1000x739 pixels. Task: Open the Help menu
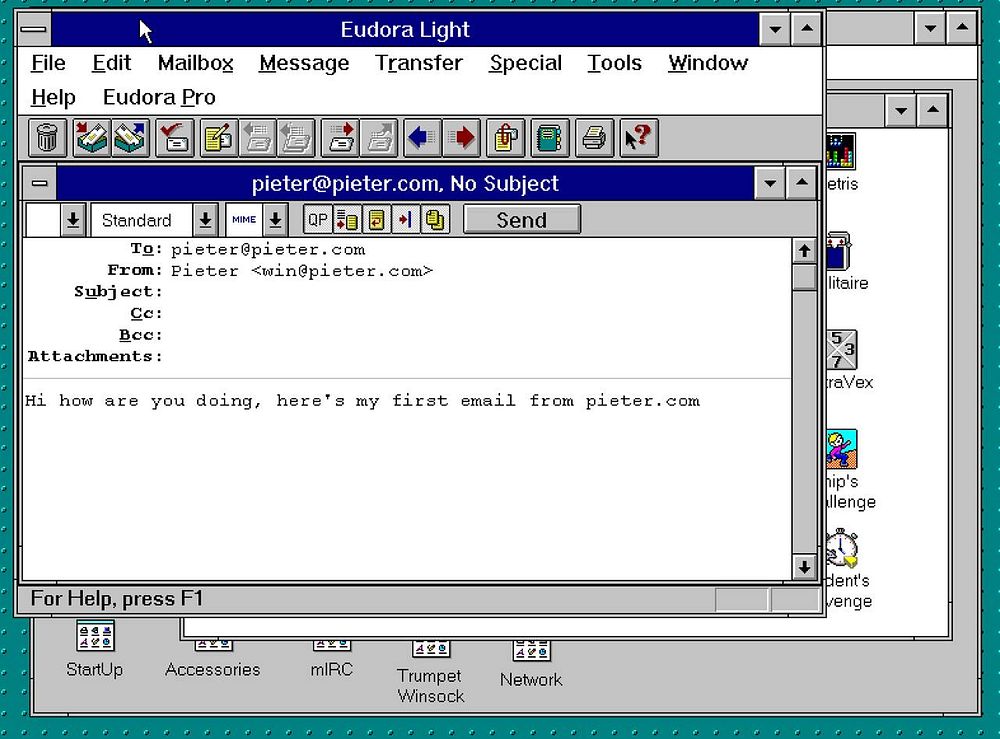pos(54,98)
